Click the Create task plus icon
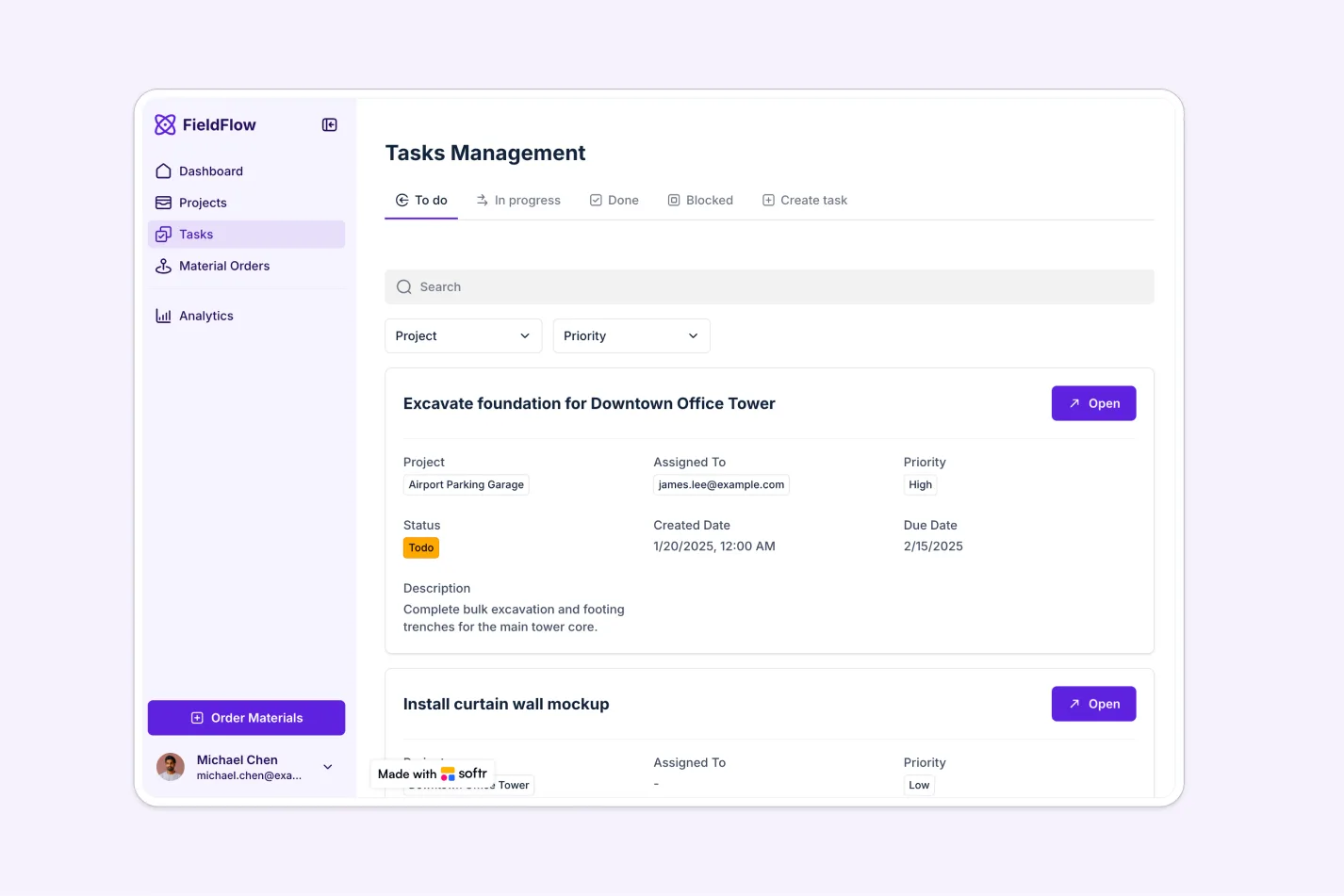Viewport: 1344px width, 896px height. pyautogui.click(x=768, y=200)
